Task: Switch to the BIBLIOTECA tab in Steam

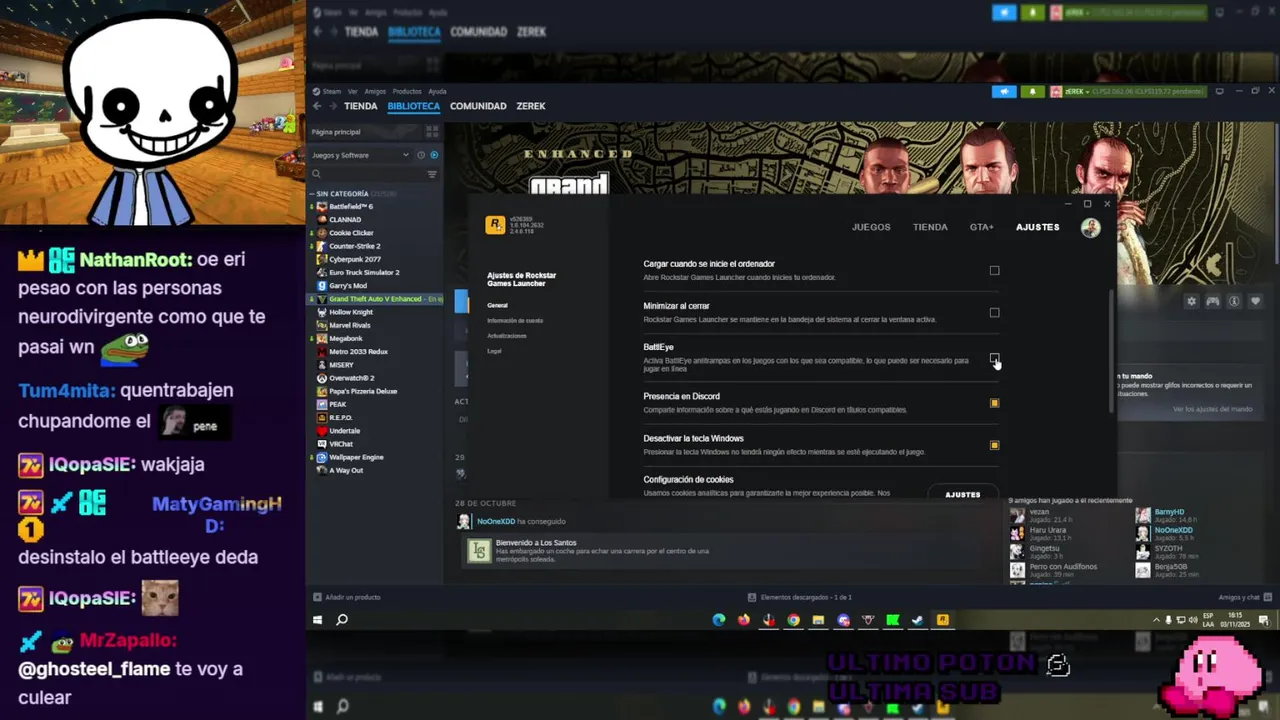Action: click(x=413, y=106)
